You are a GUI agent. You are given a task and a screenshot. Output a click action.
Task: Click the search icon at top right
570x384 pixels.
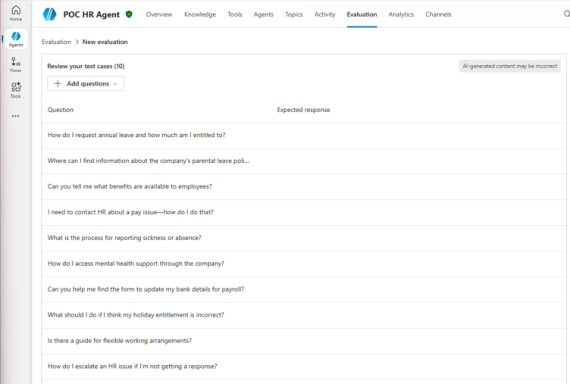point(566,14)
